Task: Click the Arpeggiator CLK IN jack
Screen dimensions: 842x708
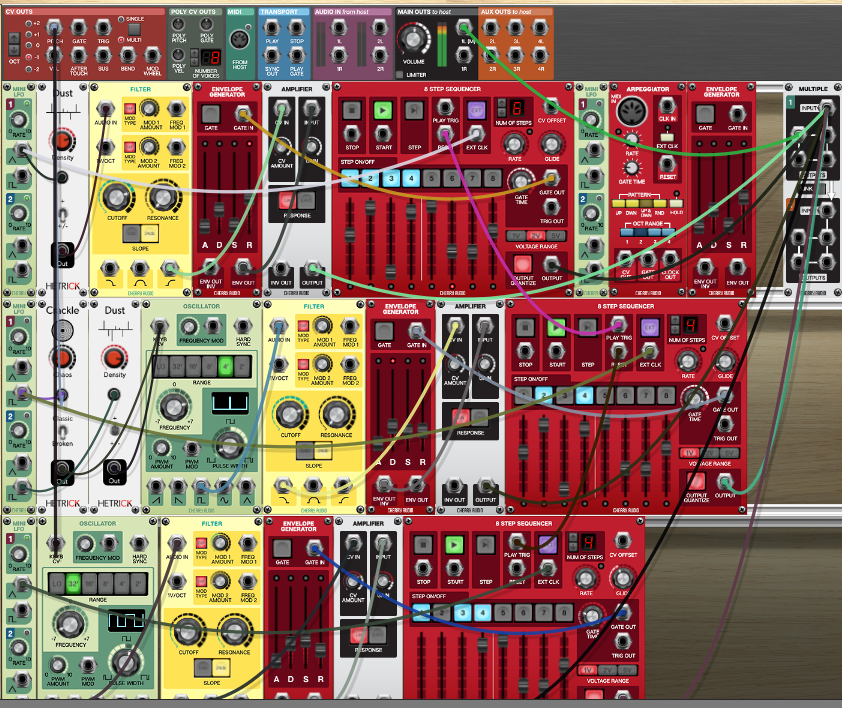Action: [666, 105]
